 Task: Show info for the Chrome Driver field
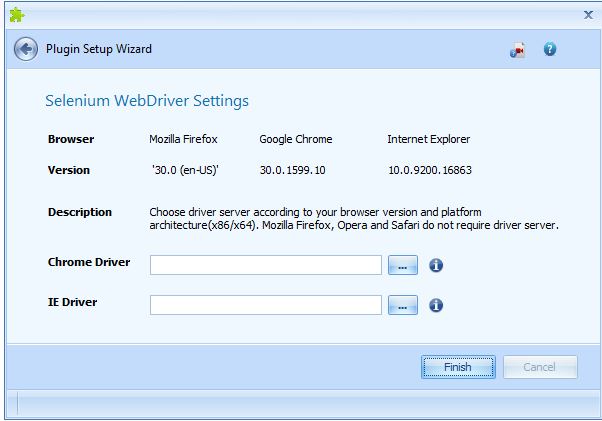click(436, 265)
